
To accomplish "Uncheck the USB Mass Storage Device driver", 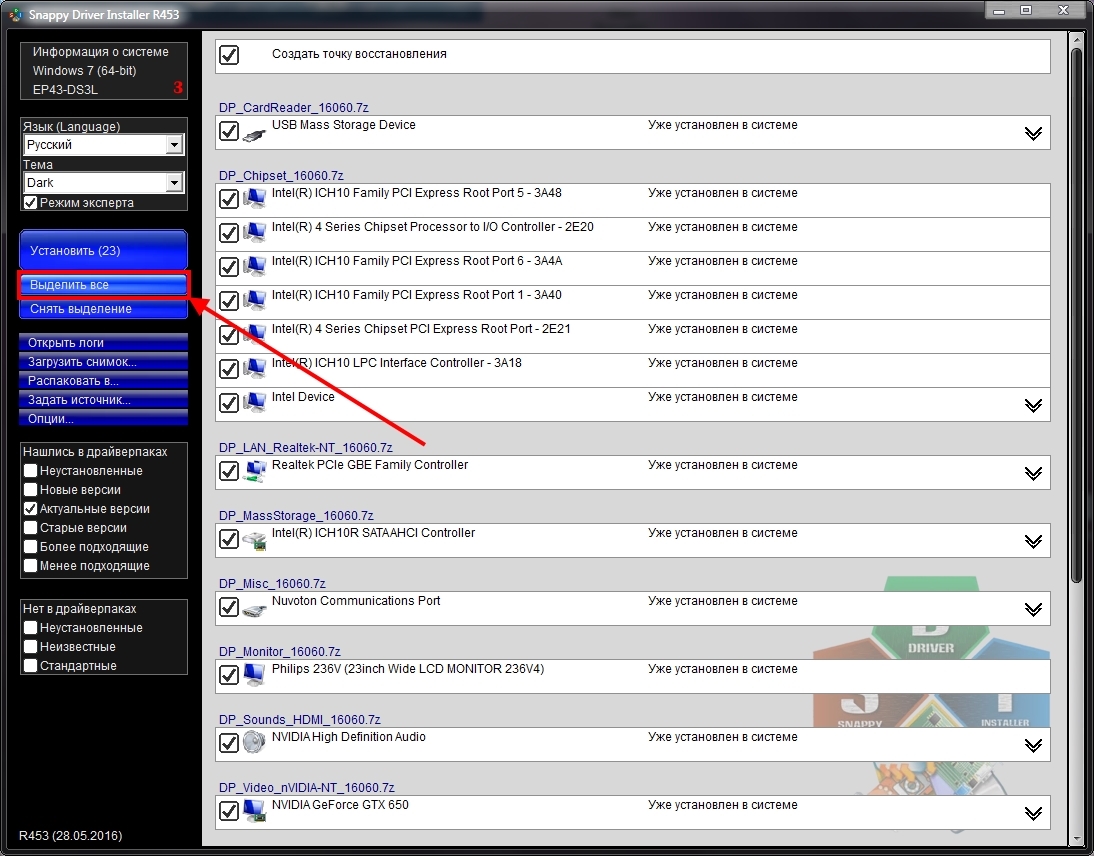I will (229, 131).
